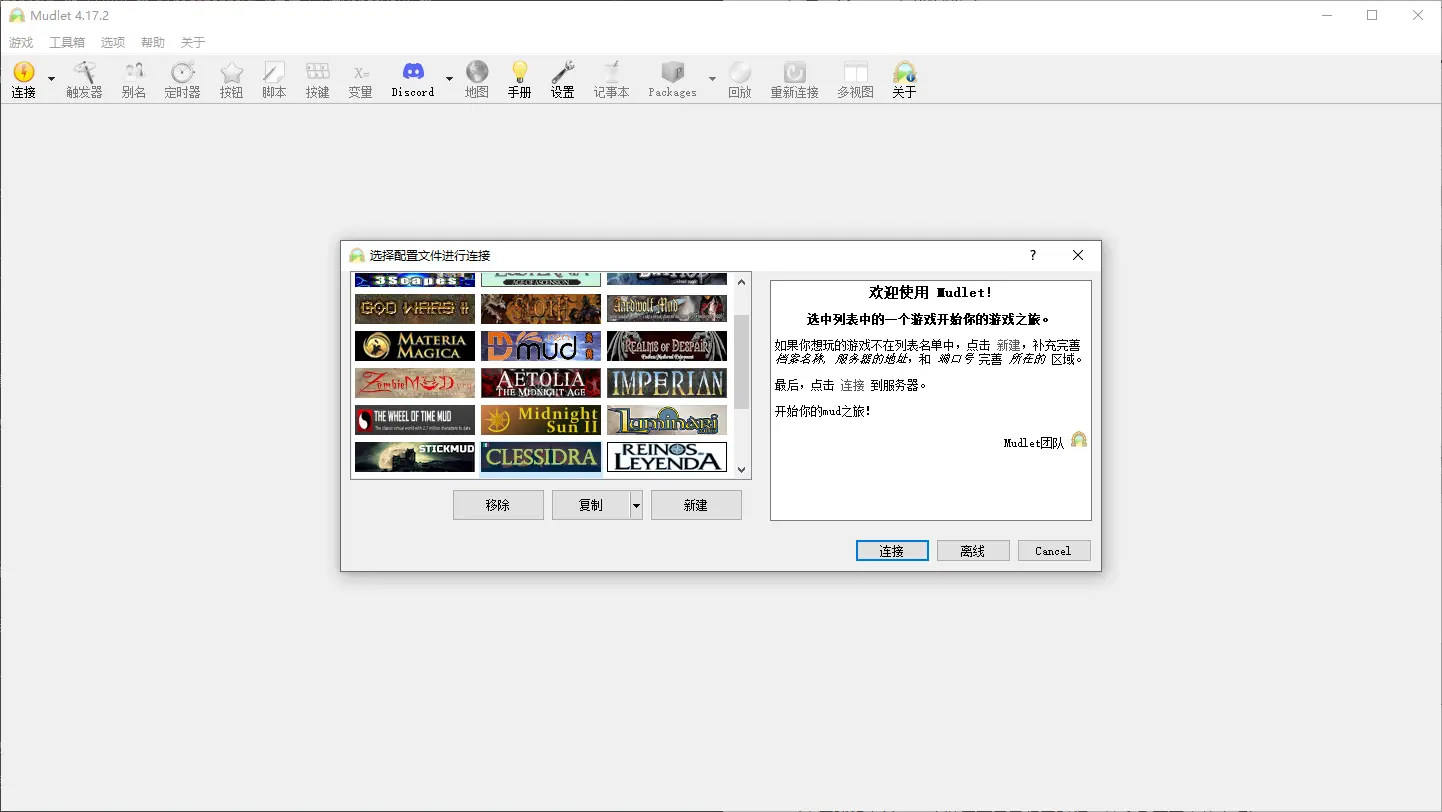Select the Aardwolf Mud profile
Viewport: 1442px width, 812px height.
click(667, 309)
